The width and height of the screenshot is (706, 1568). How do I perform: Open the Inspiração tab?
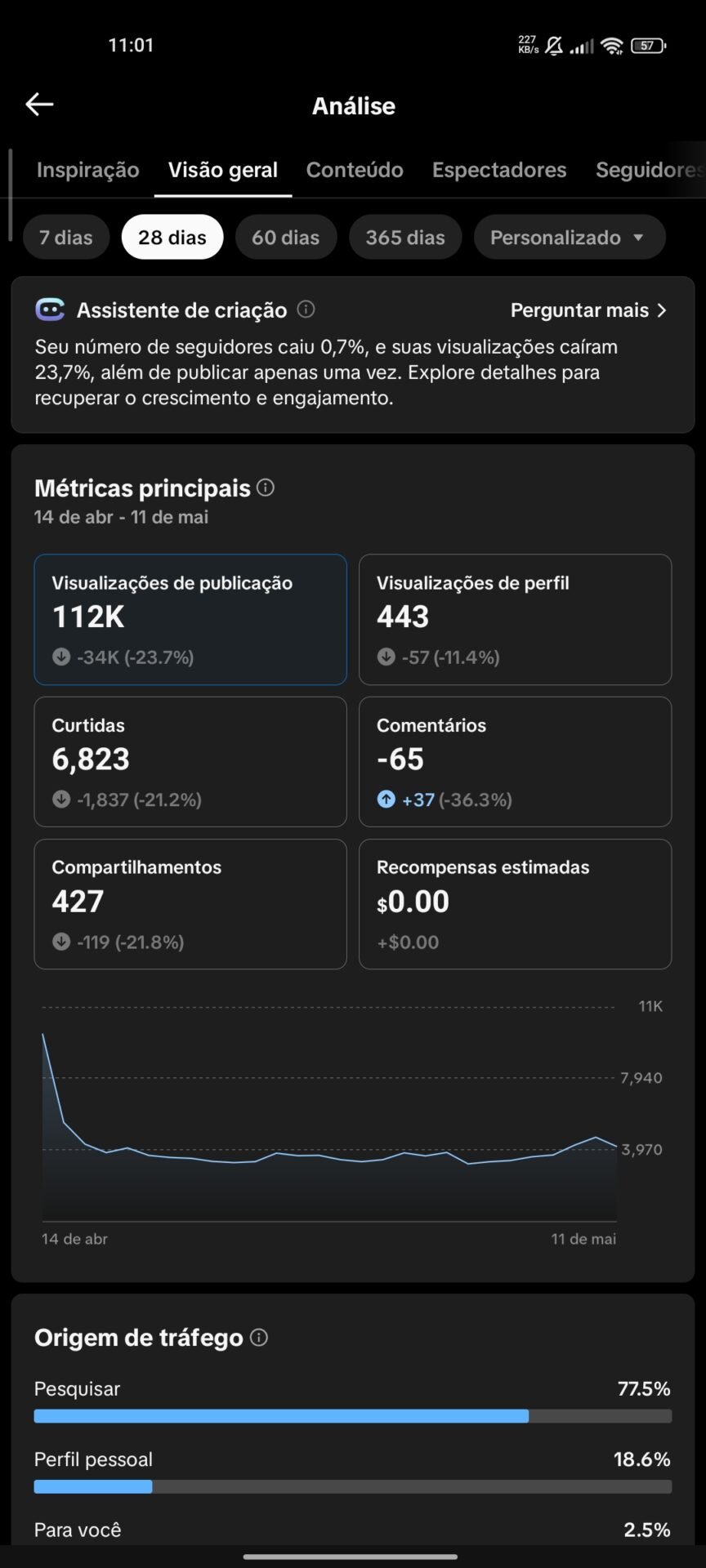(x=88, y=170)
